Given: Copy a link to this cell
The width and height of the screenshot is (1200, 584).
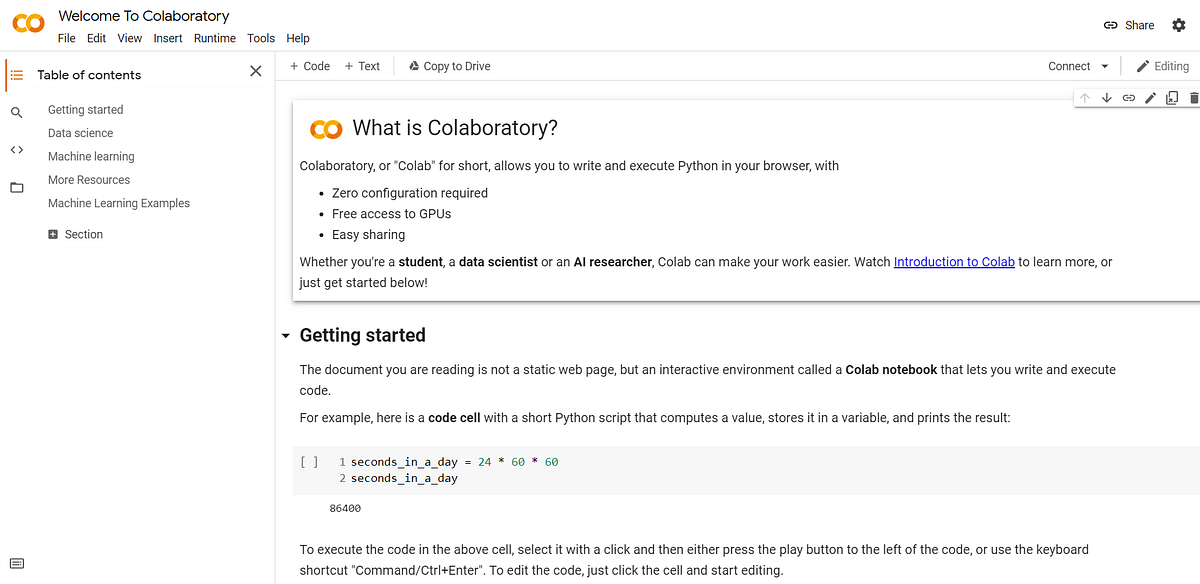Looking at the screenshot, I should (1128, 97).
